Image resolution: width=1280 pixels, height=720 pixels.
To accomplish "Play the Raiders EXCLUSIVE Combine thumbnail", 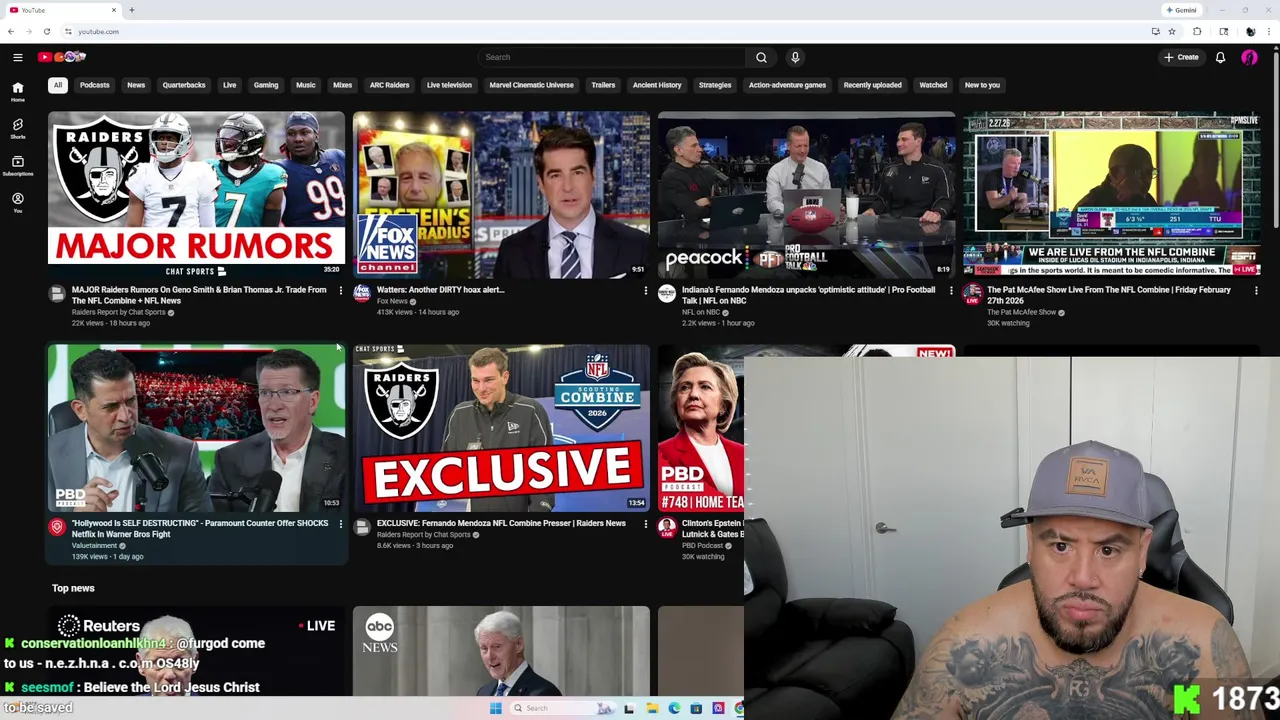I will click(501, 428).
